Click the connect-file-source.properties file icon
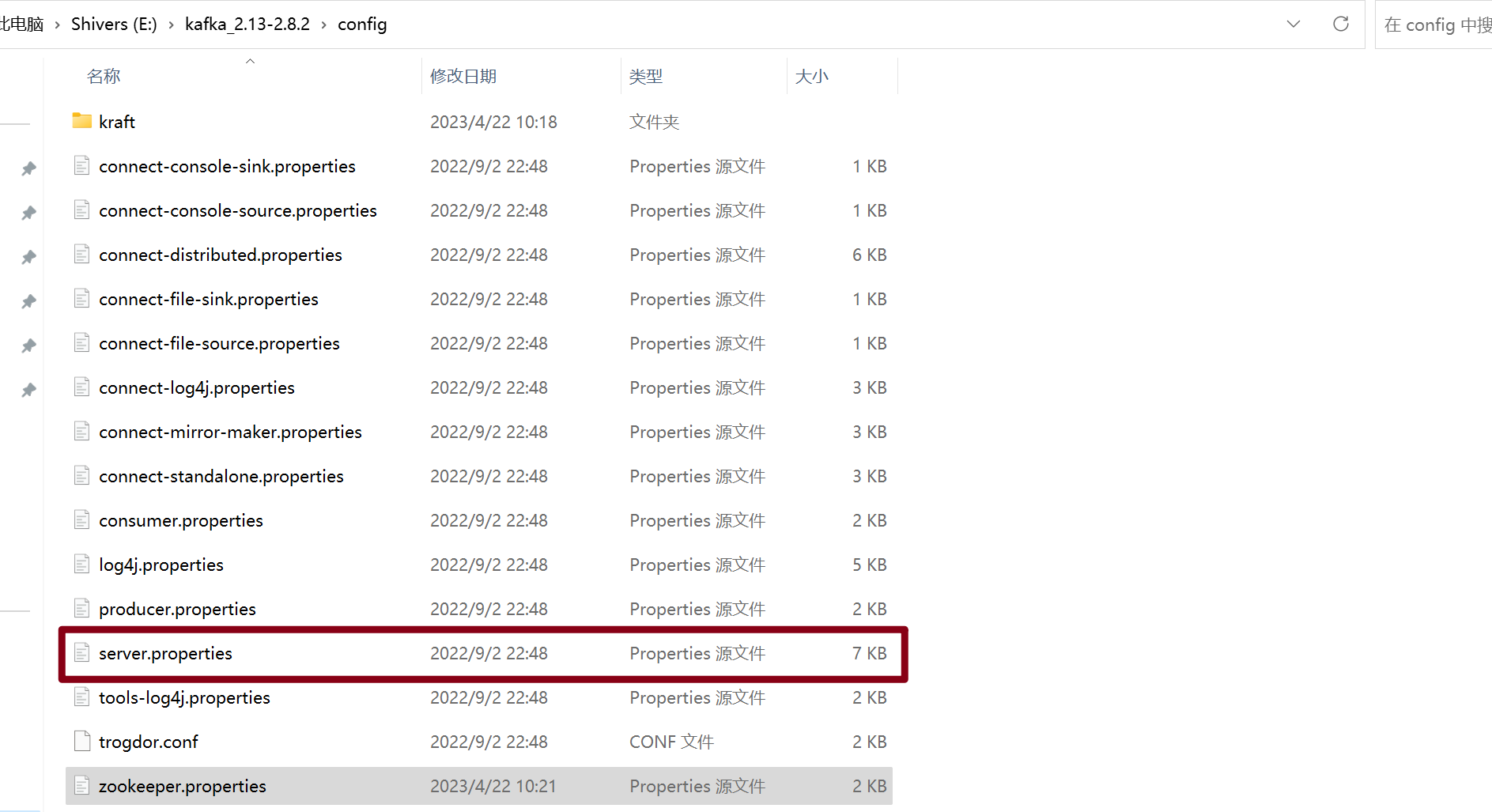Image resolution: width=1492 pixels, height=812 pixels. [81, 342]
